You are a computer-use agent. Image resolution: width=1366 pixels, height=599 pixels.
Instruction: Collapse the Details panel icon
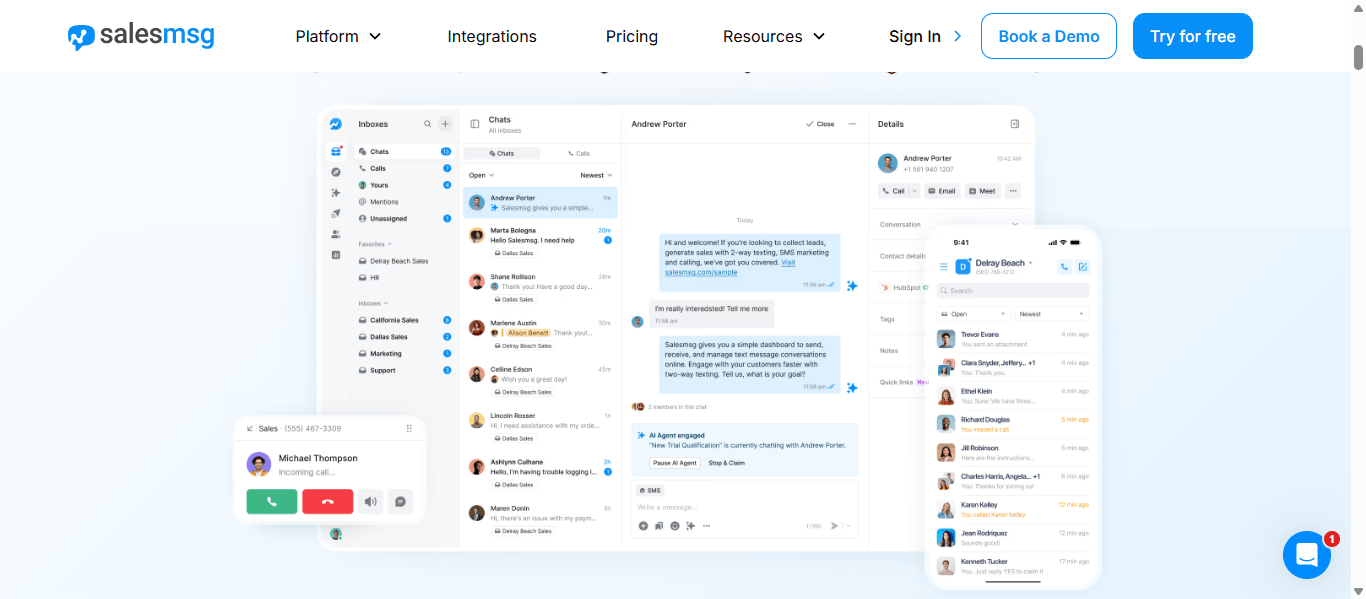click(x=1015, y=124)
